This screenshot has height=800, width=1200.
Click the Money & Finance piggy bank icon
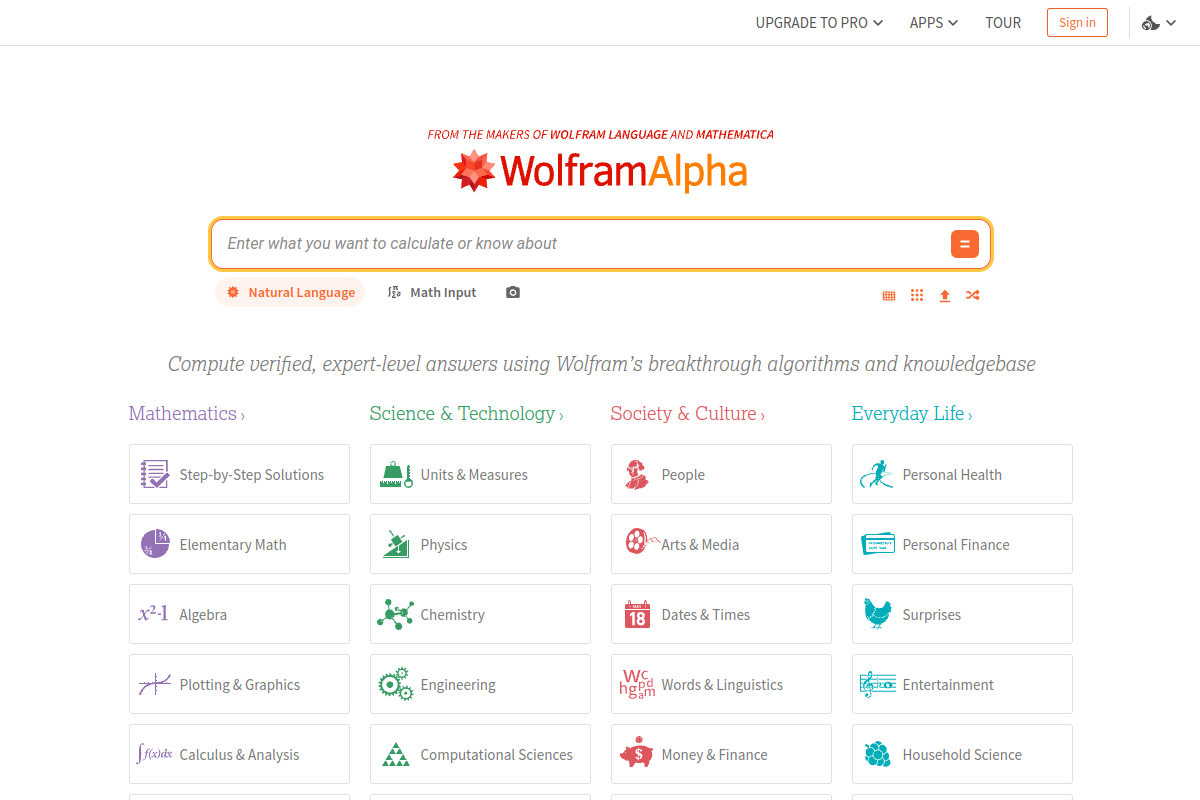[636, 754]
